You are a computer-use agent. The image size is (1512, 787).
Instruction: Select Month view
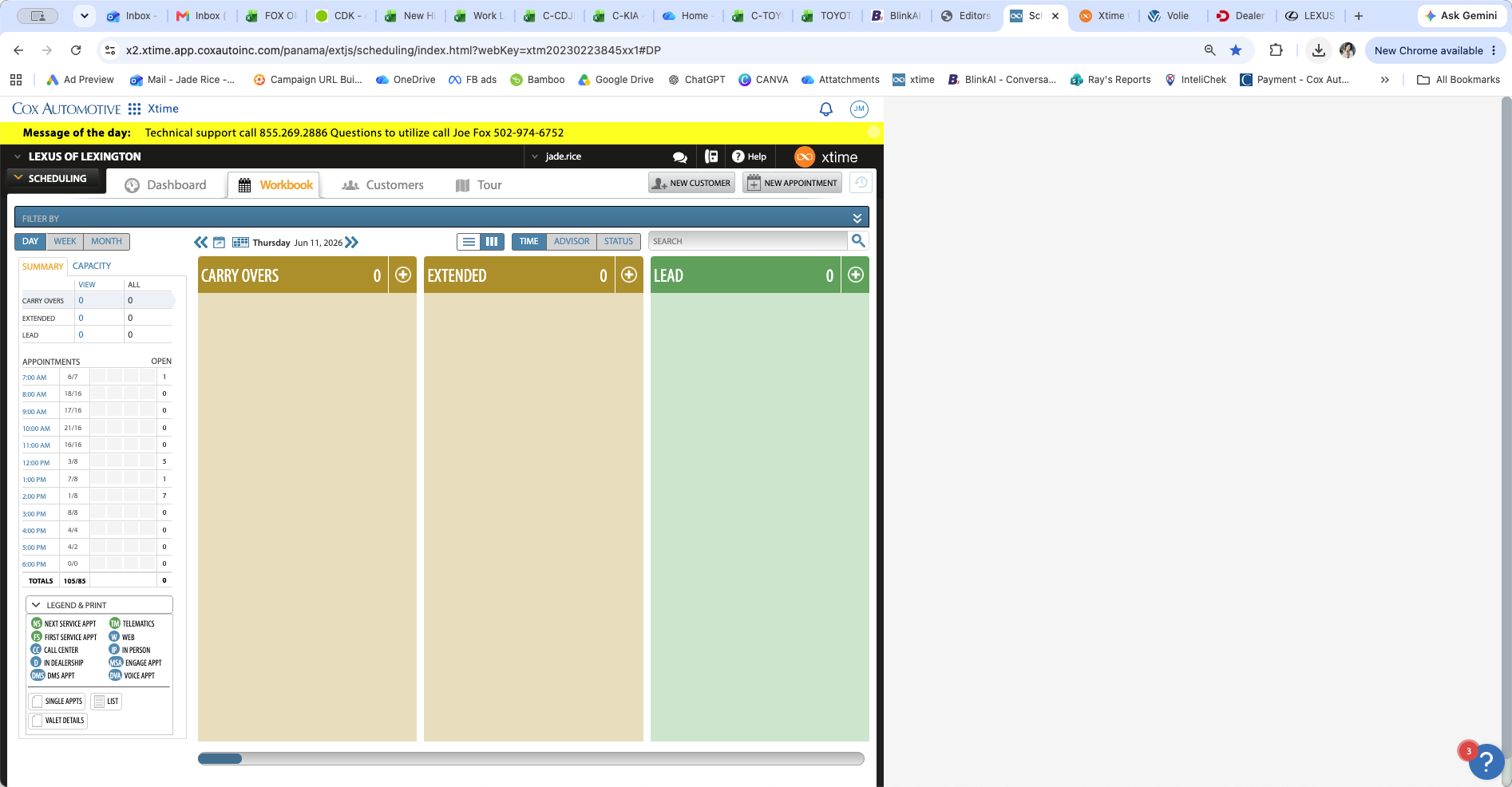106,241
